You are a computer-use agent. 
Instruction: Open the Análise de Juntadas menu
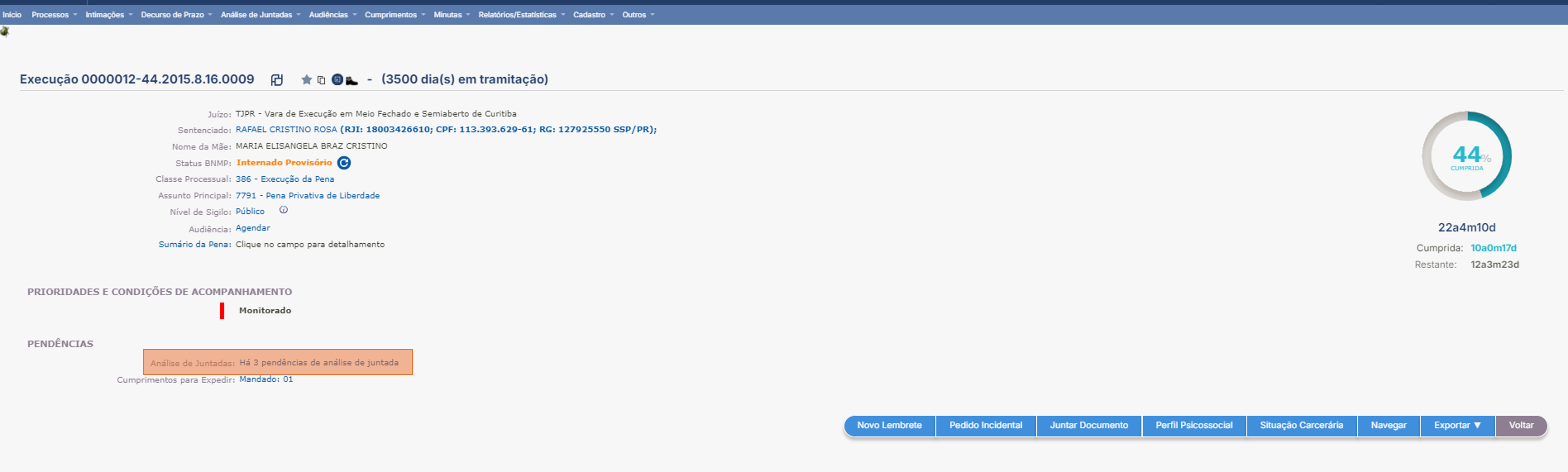click(x=261, y=15)
